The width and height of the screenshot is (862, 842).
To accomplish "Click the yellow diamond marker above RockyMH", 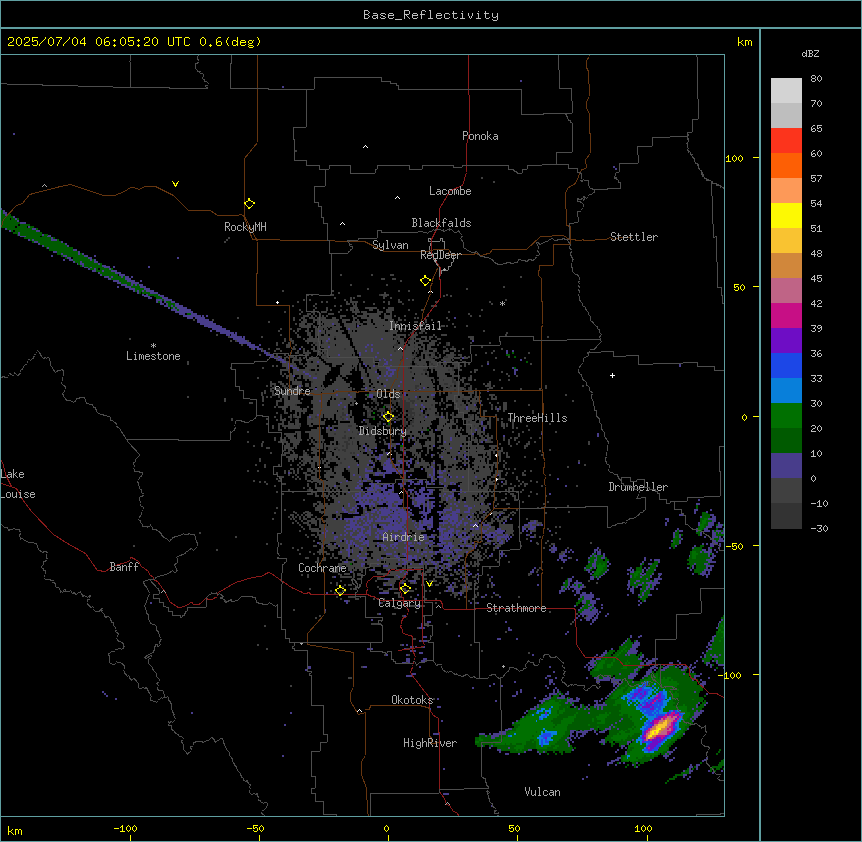I will 250,204.
